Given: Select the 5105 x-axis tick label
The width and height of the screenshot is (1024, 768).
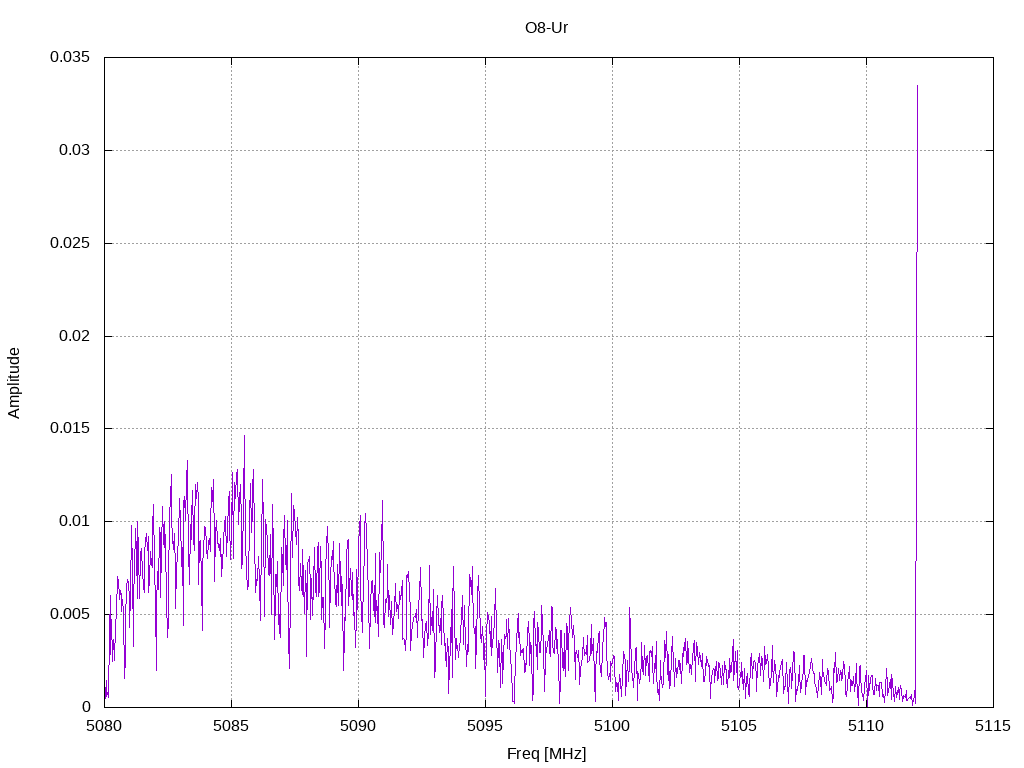Looking at the screenshot, I should tap(739, 726).
